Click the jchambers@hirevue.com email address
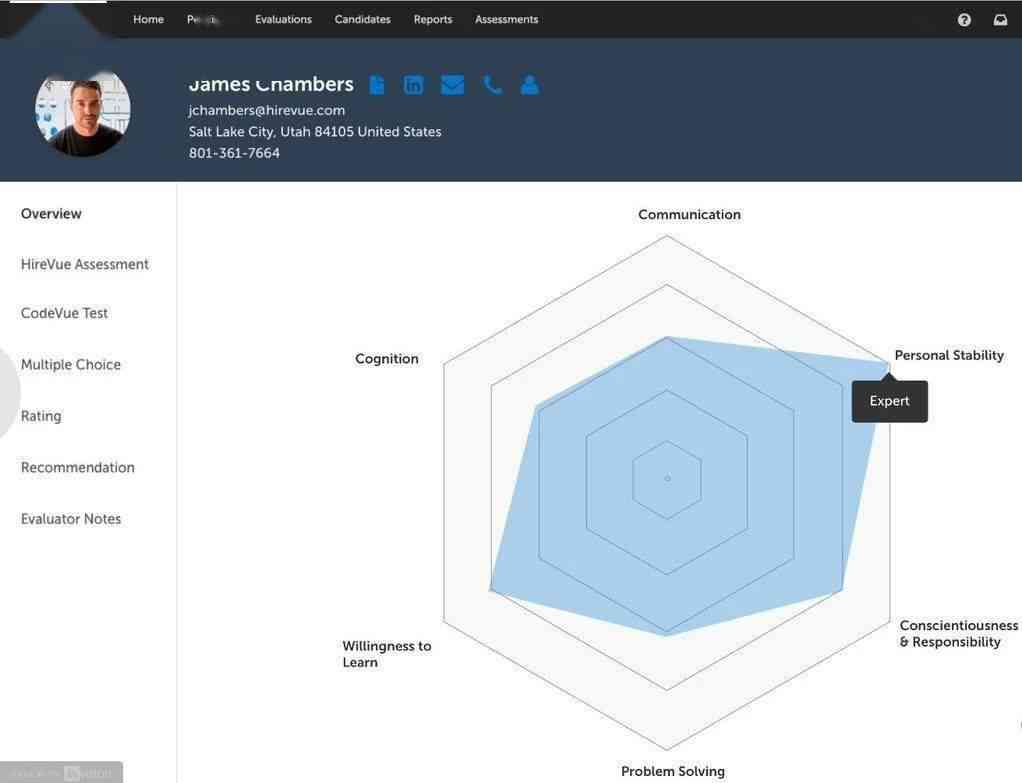This screenshot has height=783, width=1022. tap(267, 110)
